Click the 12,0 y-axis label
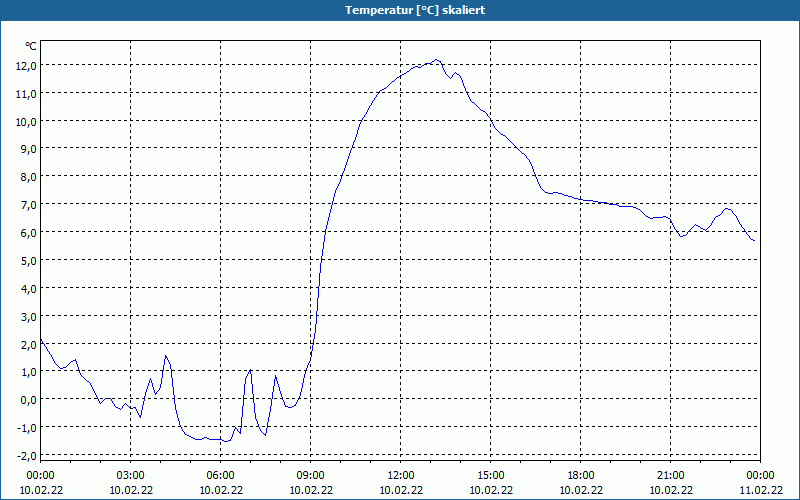 coord(27,65)
